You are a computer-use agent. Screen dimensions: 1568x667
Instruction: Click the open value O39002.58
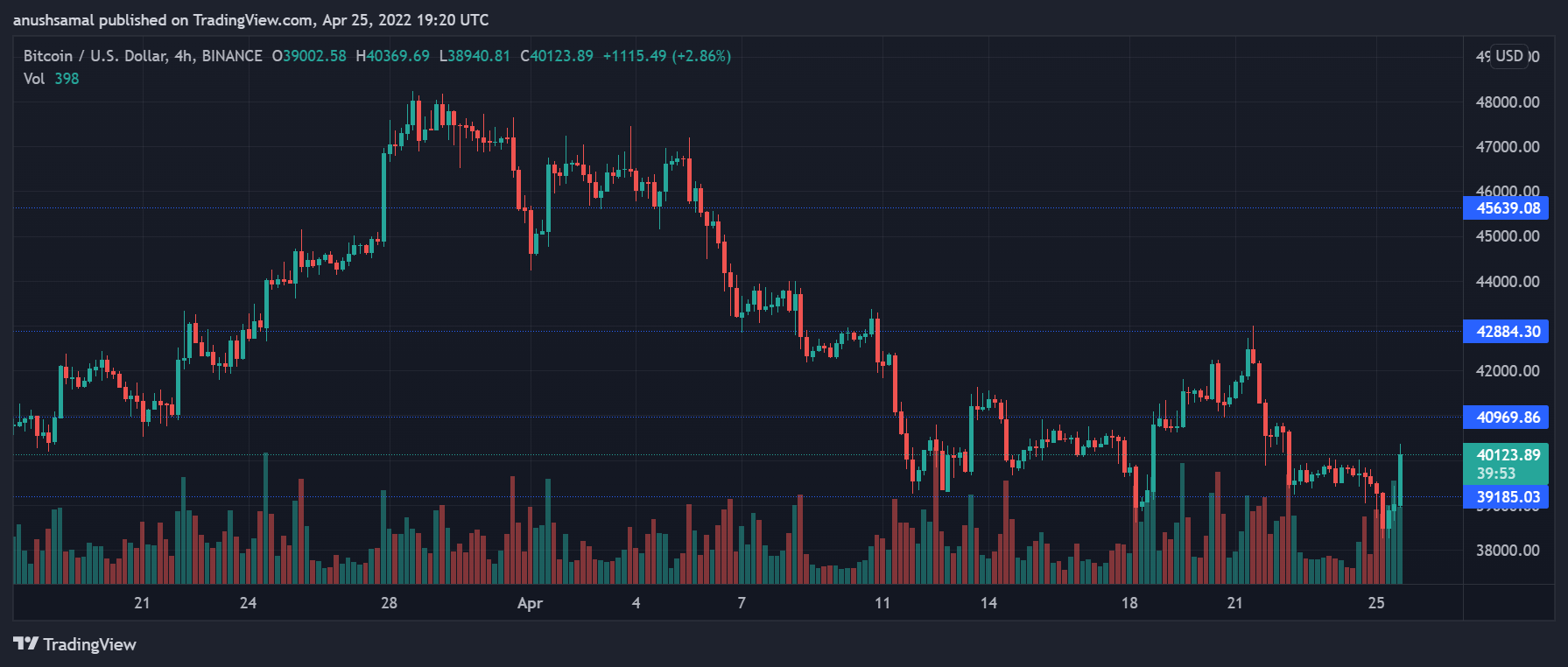click(x=309, y=56)
